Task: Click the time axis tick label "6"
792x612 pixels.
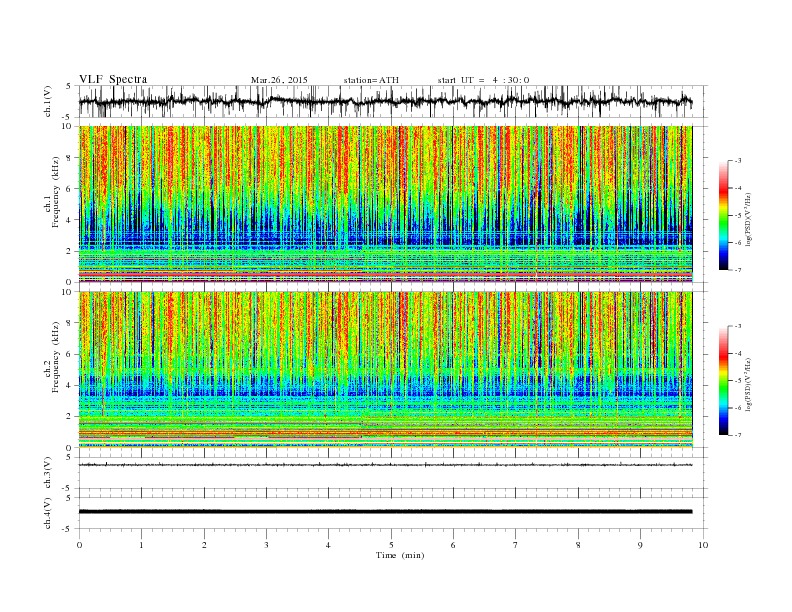Action: click(x=453, y=545)
